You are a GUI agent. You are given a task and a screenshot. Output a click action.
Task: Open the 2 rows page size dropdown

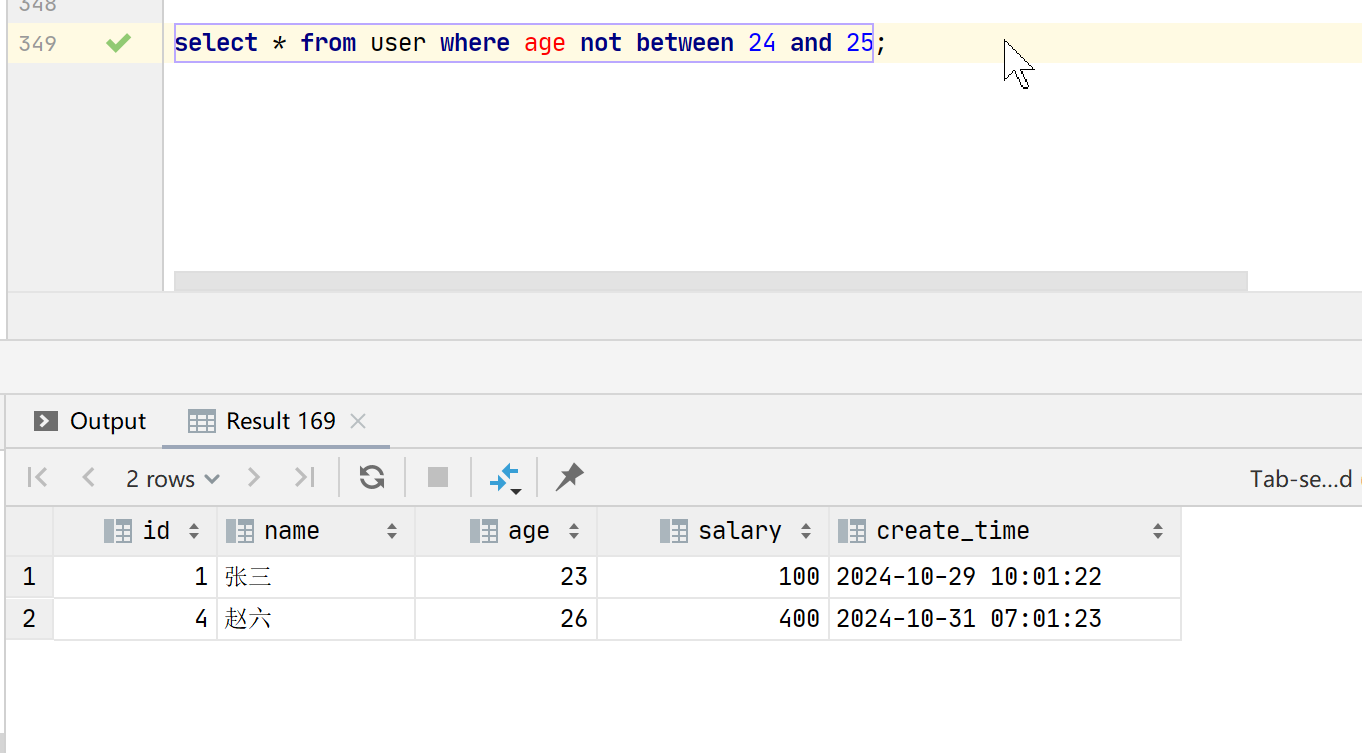click(x=172, y=479)
